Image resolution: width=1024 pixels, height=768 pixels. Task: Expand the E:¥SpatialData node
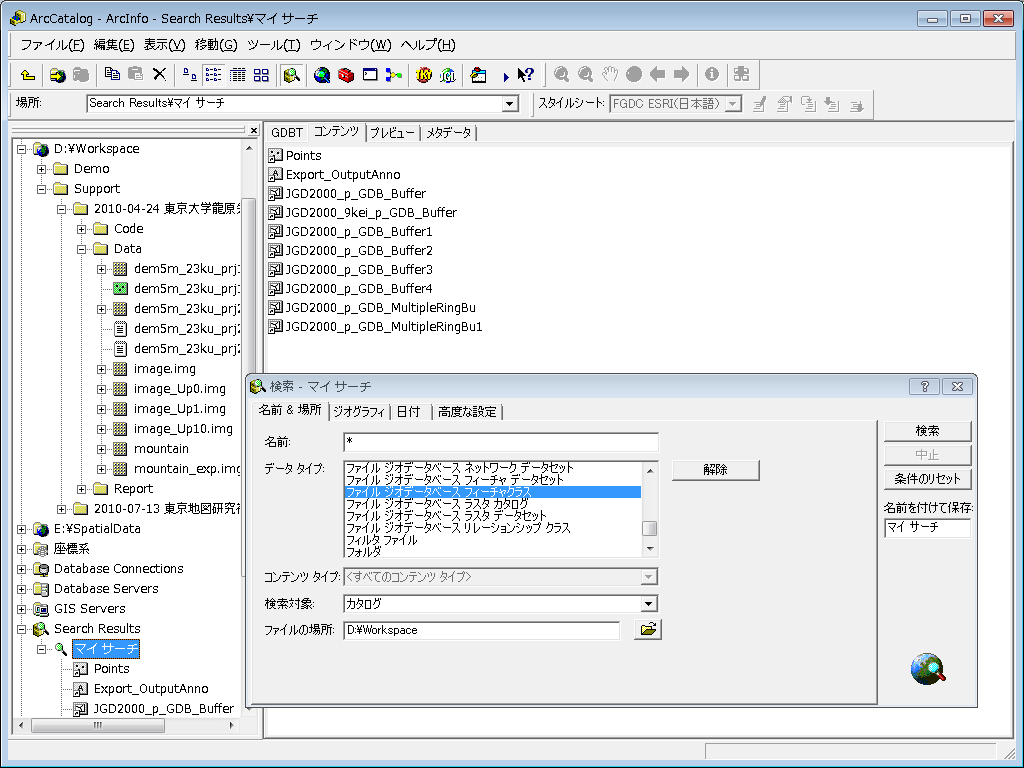tap(22, 529)
